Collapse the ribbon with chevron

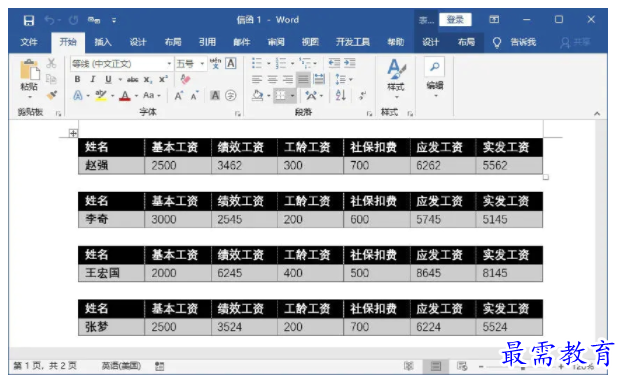point(597,114)
